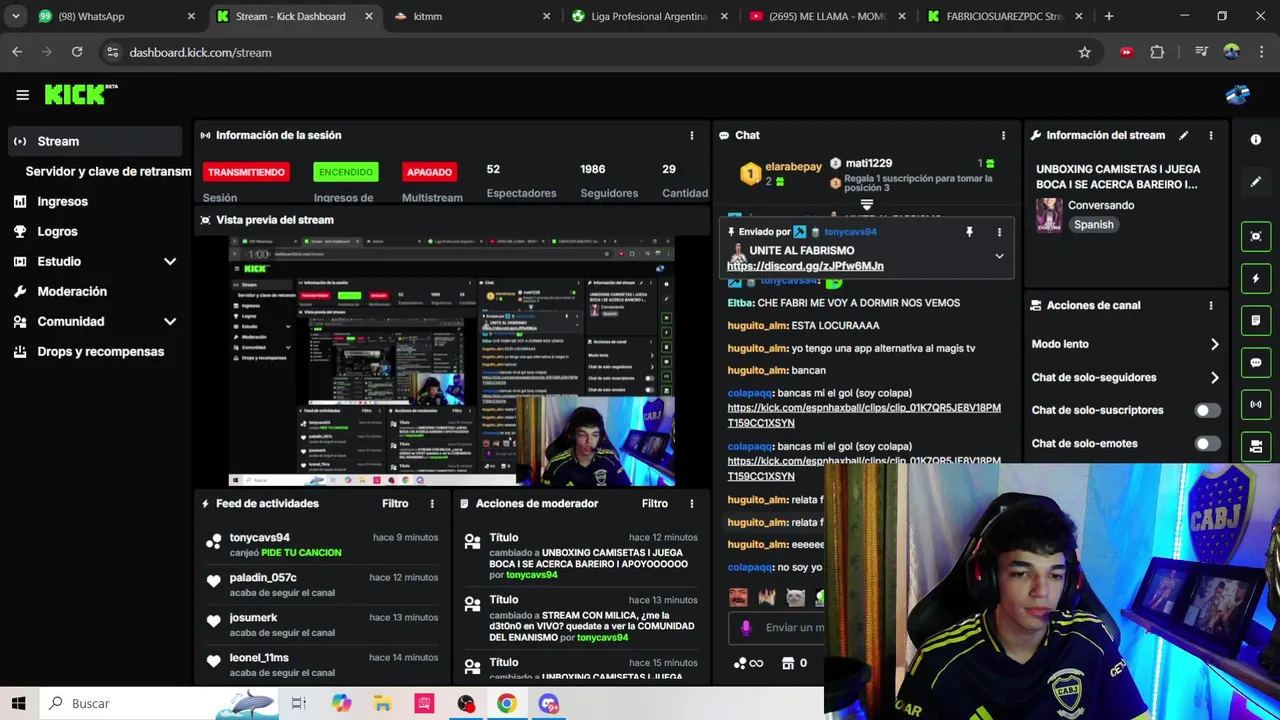The width and height of the screenshot is (1280, 720).
Task: Open session information panel options menu
Action: (691, 135)
